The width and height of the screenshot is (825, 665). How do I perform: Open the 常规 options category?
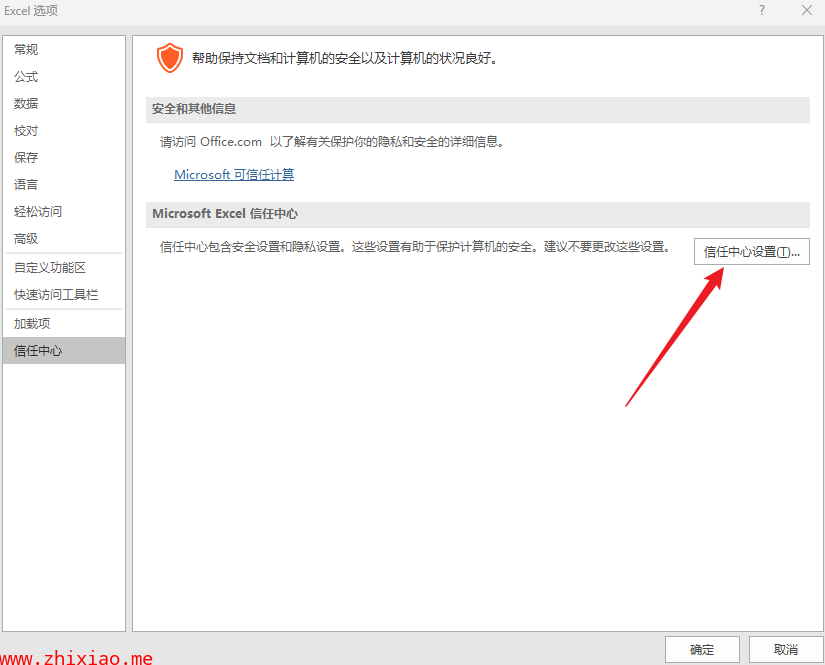(64, 49)
